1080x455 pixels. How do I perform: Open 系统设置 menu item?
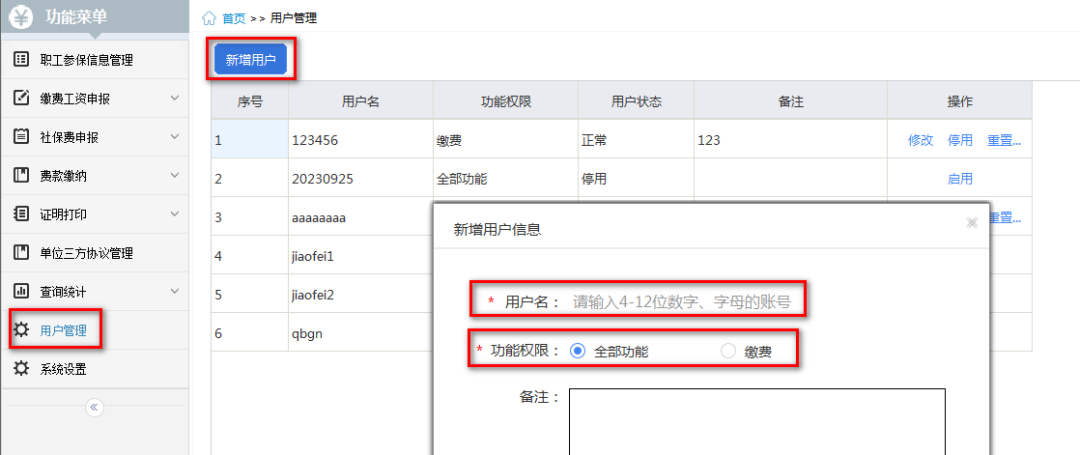click(x=94, y=369)
